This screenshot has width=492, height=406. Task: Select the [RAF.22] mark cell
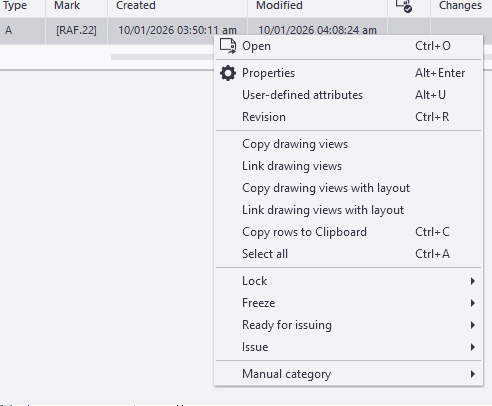coord(76,31)
